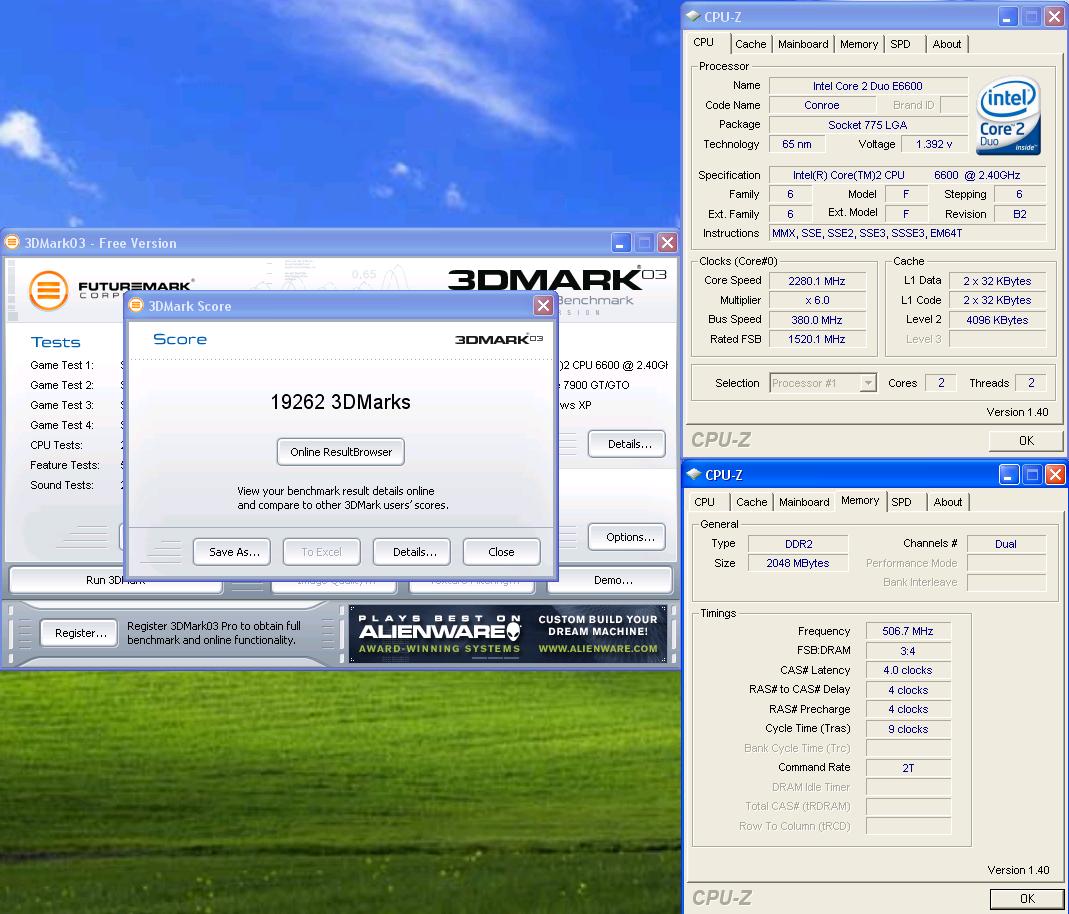Open Details... in 3DMark03 main window

pyautogui.click(x=629, y=444)
